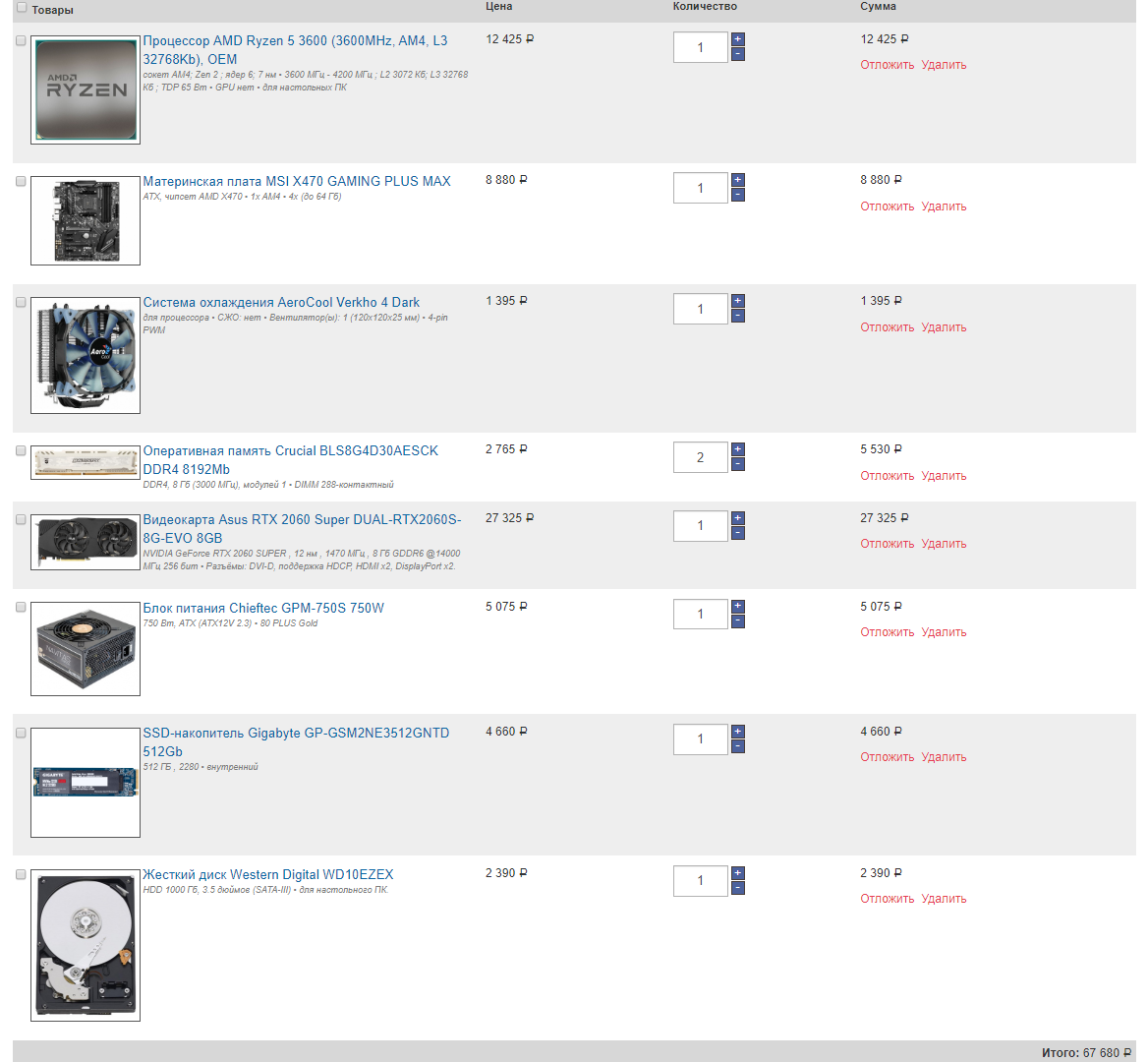Viewport: 1148px width, 1062px height.
Task: Click Отложить for the Gigabyte SSD
Action: point(888,757)
